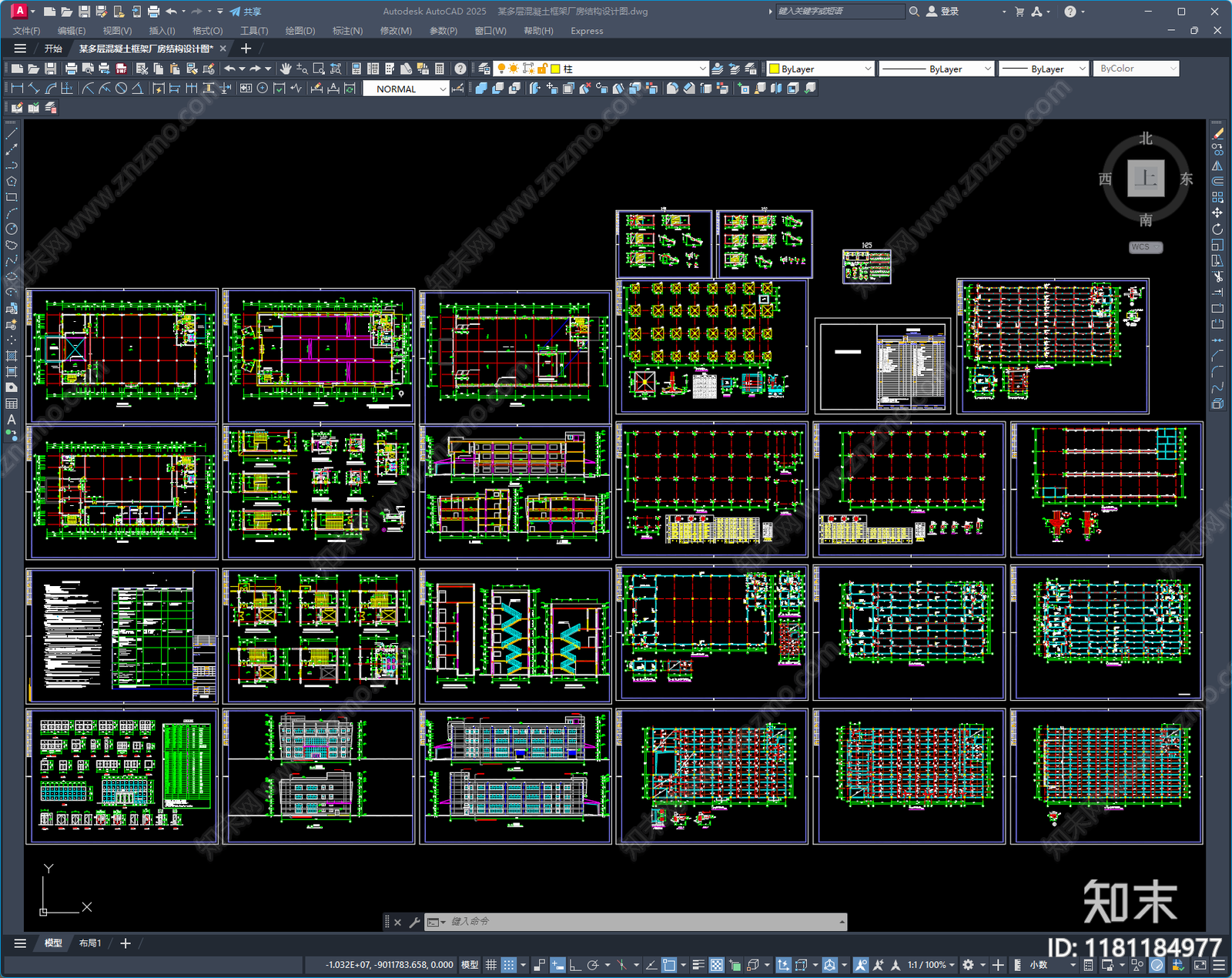
Task: Toggle dynamic input in the status bar
Action: pos(557,965)
